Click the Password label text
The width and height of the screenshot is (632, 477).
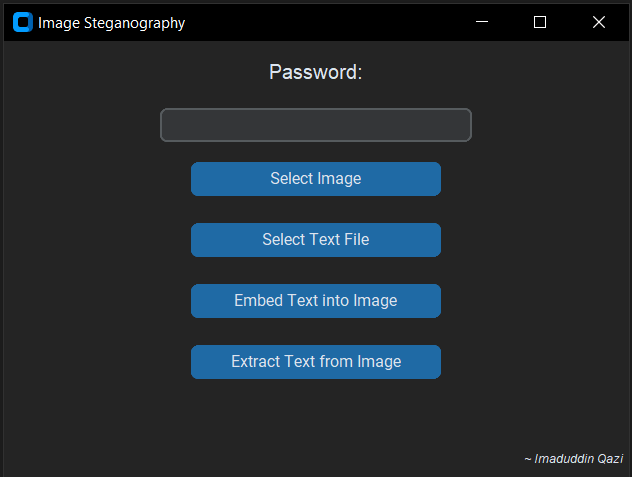315,72
